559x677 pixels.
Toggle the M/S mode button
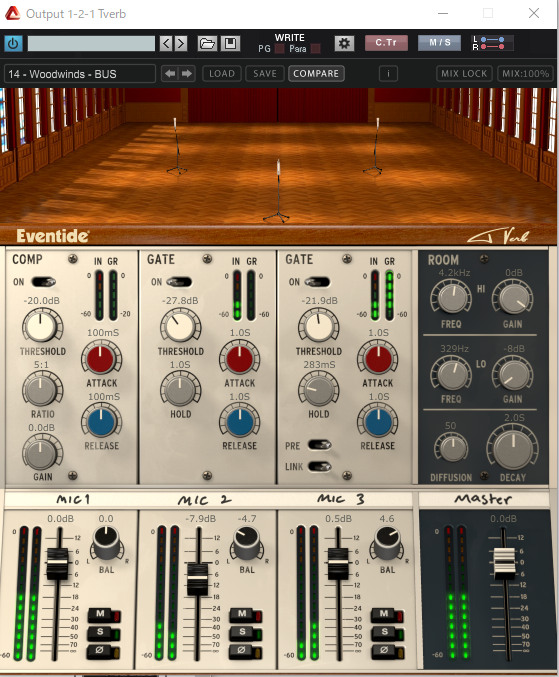tap(439, 43)
